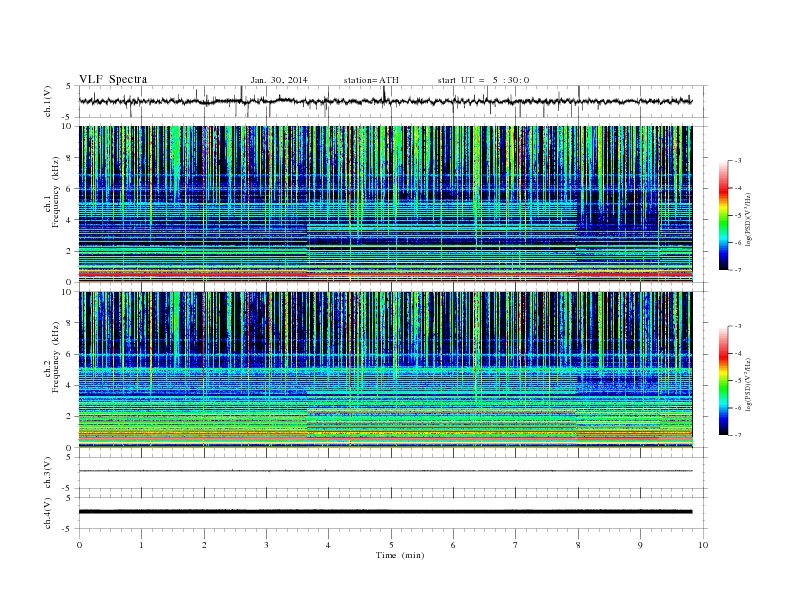Viewport: 792px width, 612px height.
Task: Click the "2" kHz tick on ch.1 spectrogram
Action: (x=69, y=251)
